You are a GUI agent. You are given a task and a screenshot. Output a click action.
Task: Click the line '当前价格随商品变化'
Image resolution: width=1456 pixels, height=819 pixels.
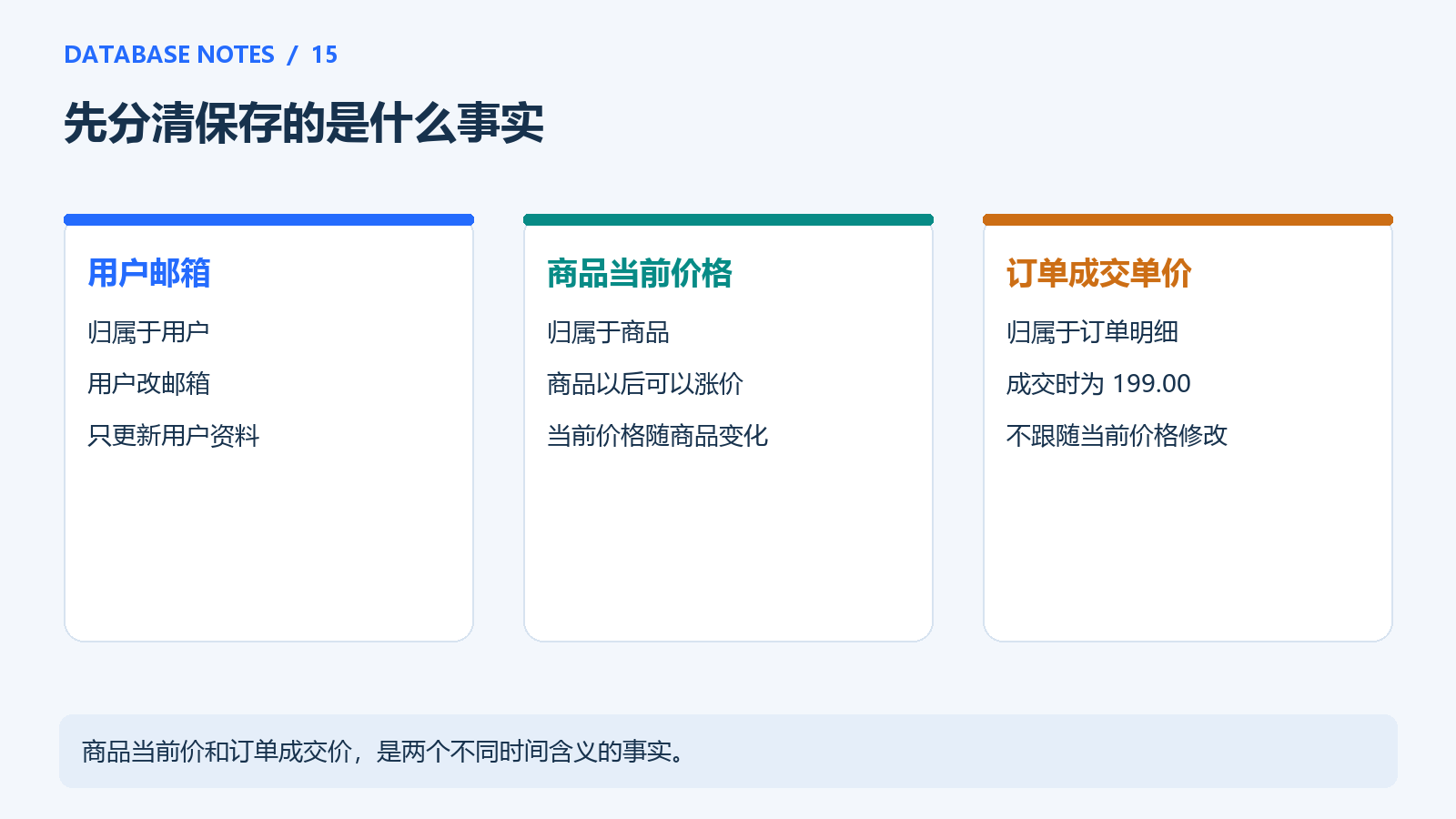657,436
